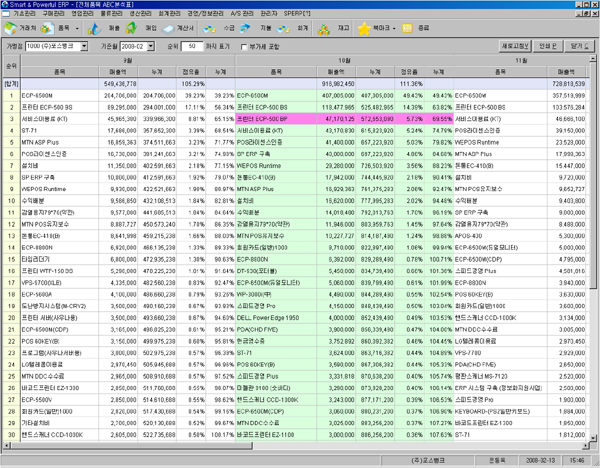Open the 관리자 menu
The image size is (600, 468).
[269, 13]
